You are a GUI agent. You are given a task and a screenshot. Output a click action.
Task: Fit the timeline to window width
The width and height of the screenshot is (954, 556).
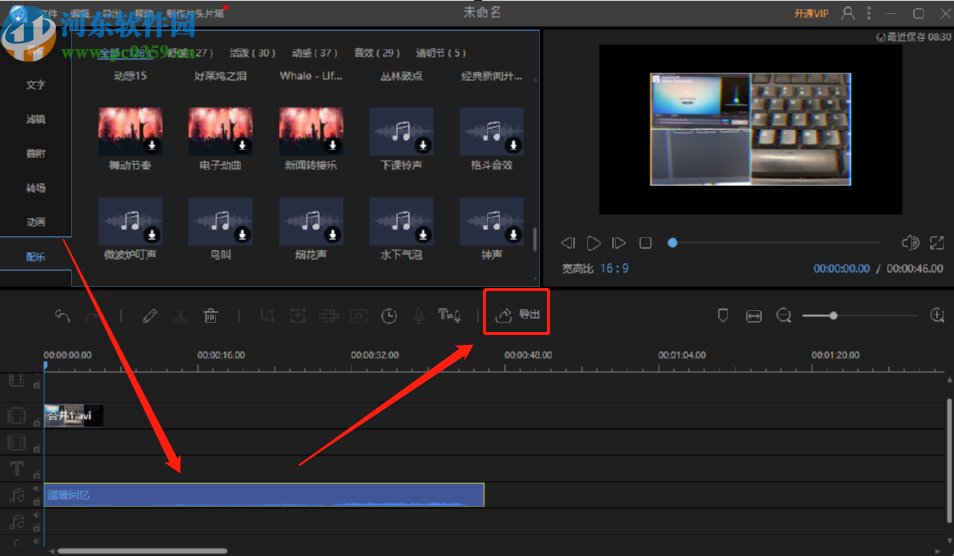tap(753, 316)
